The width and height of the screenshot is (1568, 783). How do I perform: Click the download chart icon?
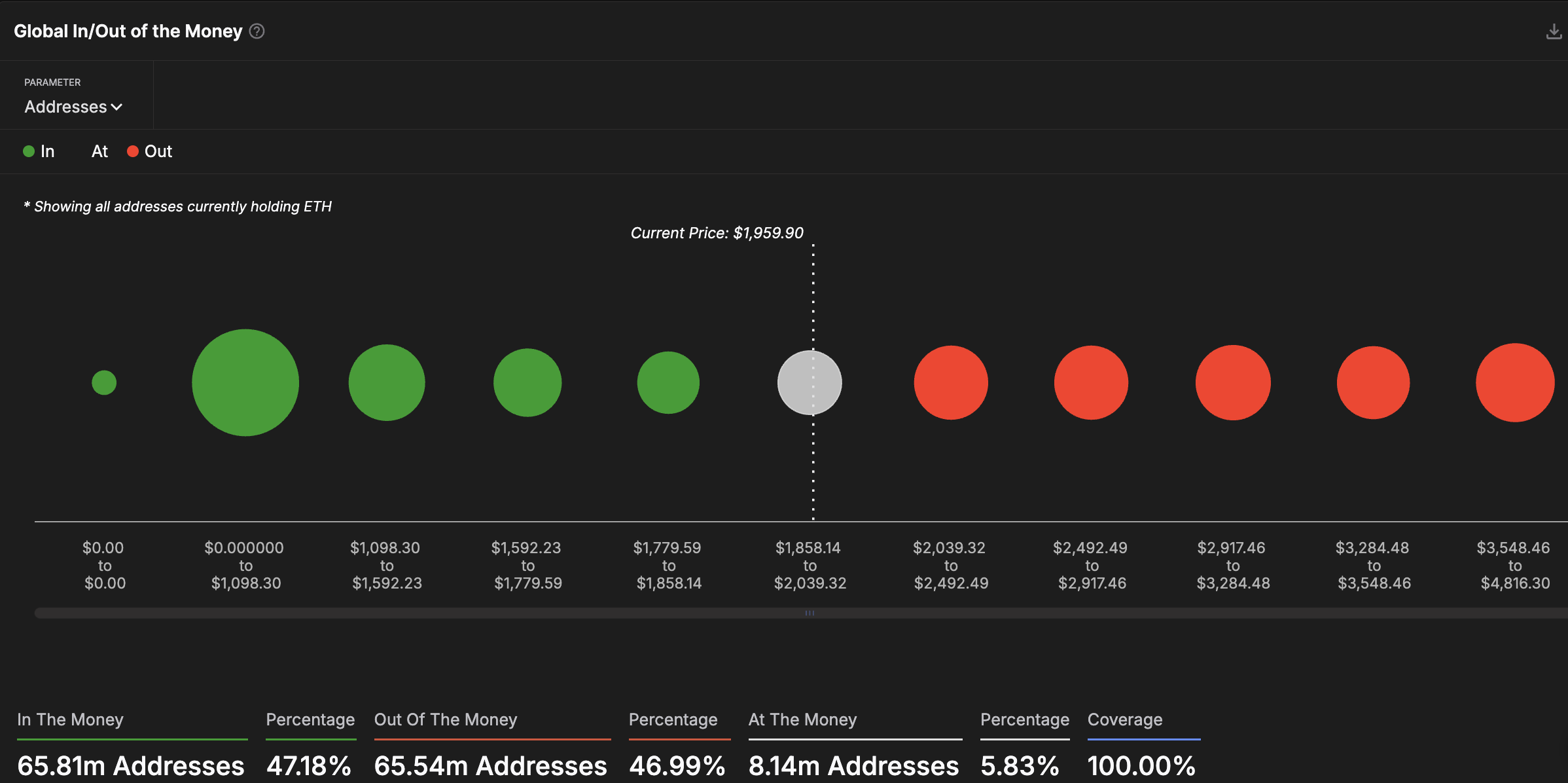point(1553,31)
